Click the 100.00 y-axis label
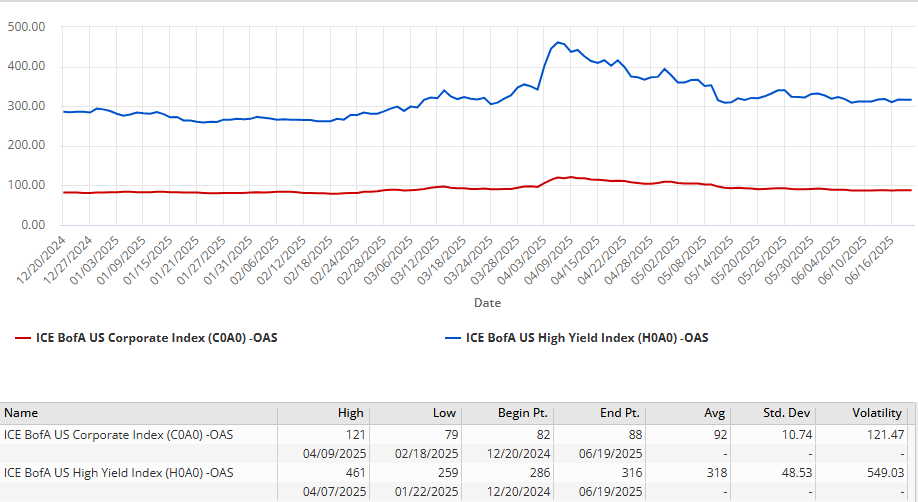This screenshot has width=918, height=502. click(26, 185)
